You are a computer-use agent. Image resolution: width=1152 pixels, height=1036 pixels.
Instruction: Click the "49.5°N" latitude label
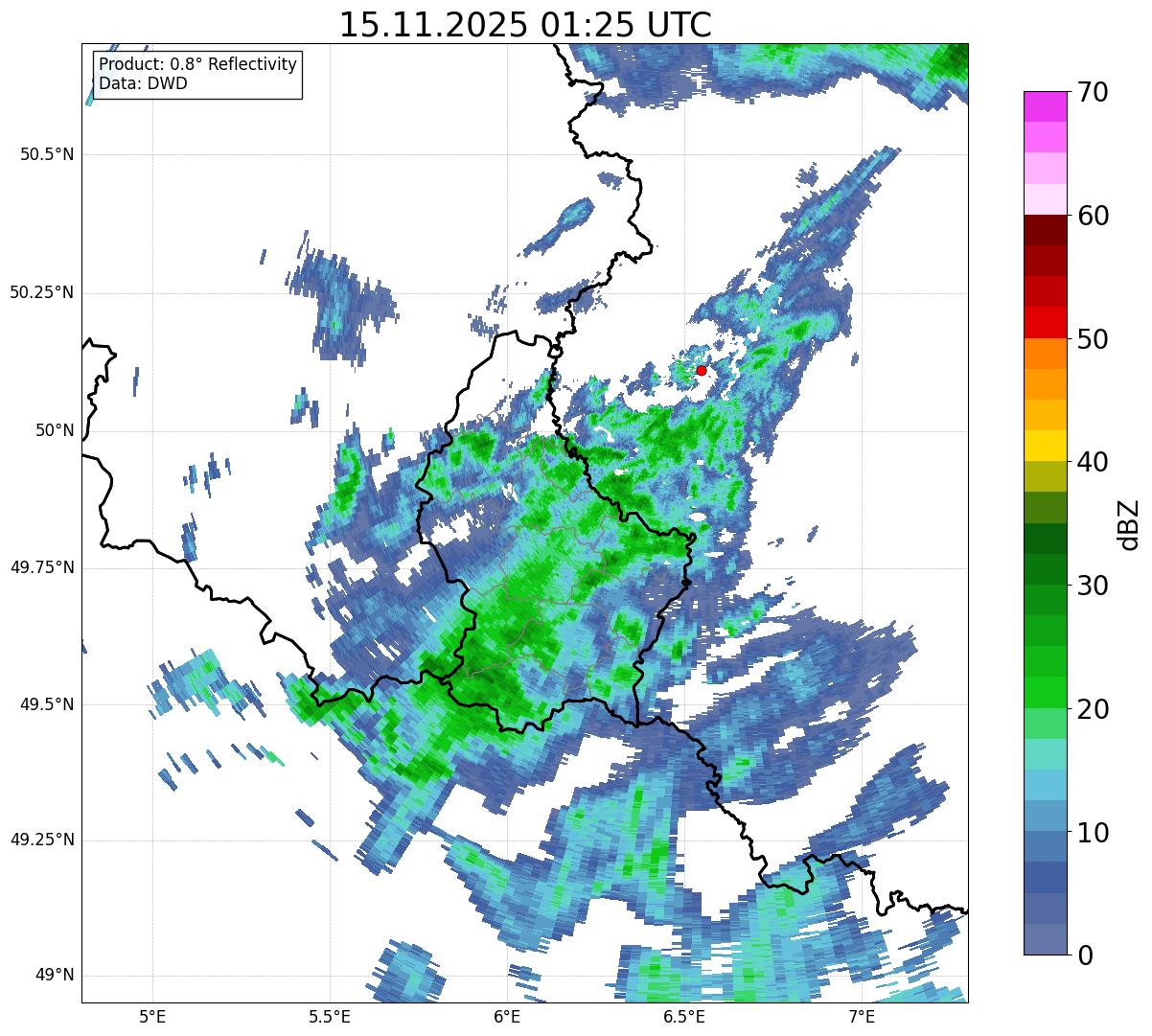[47, 704]
